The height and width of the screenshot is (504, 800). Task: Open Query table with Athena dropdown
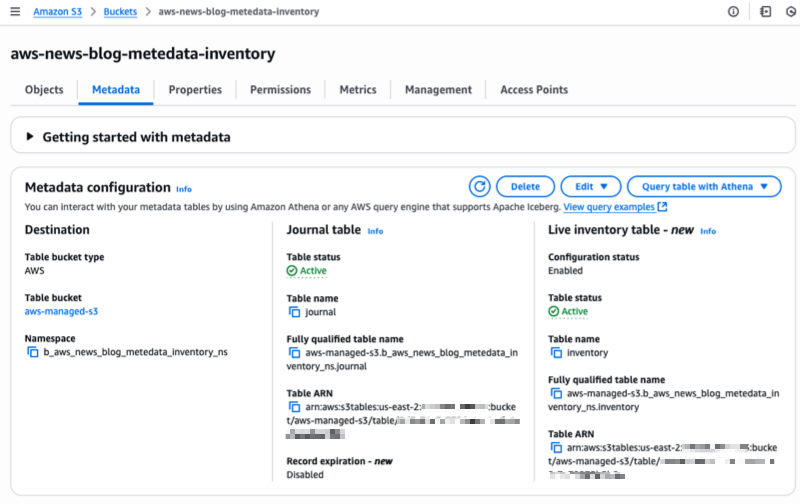click(704, 187)
